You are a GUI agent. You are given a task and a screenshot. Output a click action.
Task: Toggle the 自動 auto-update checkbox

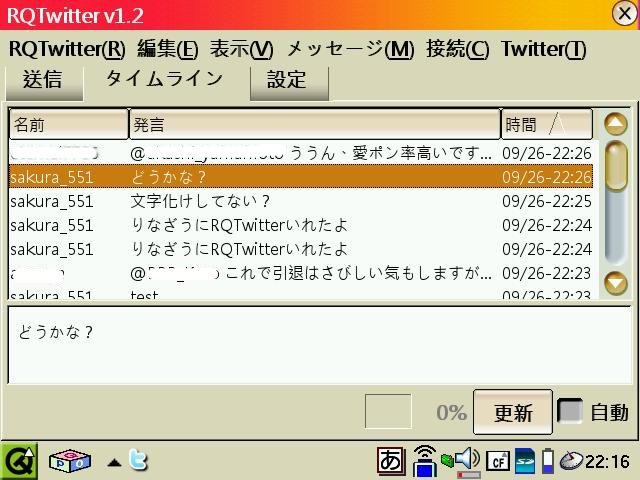click(571, 412)
